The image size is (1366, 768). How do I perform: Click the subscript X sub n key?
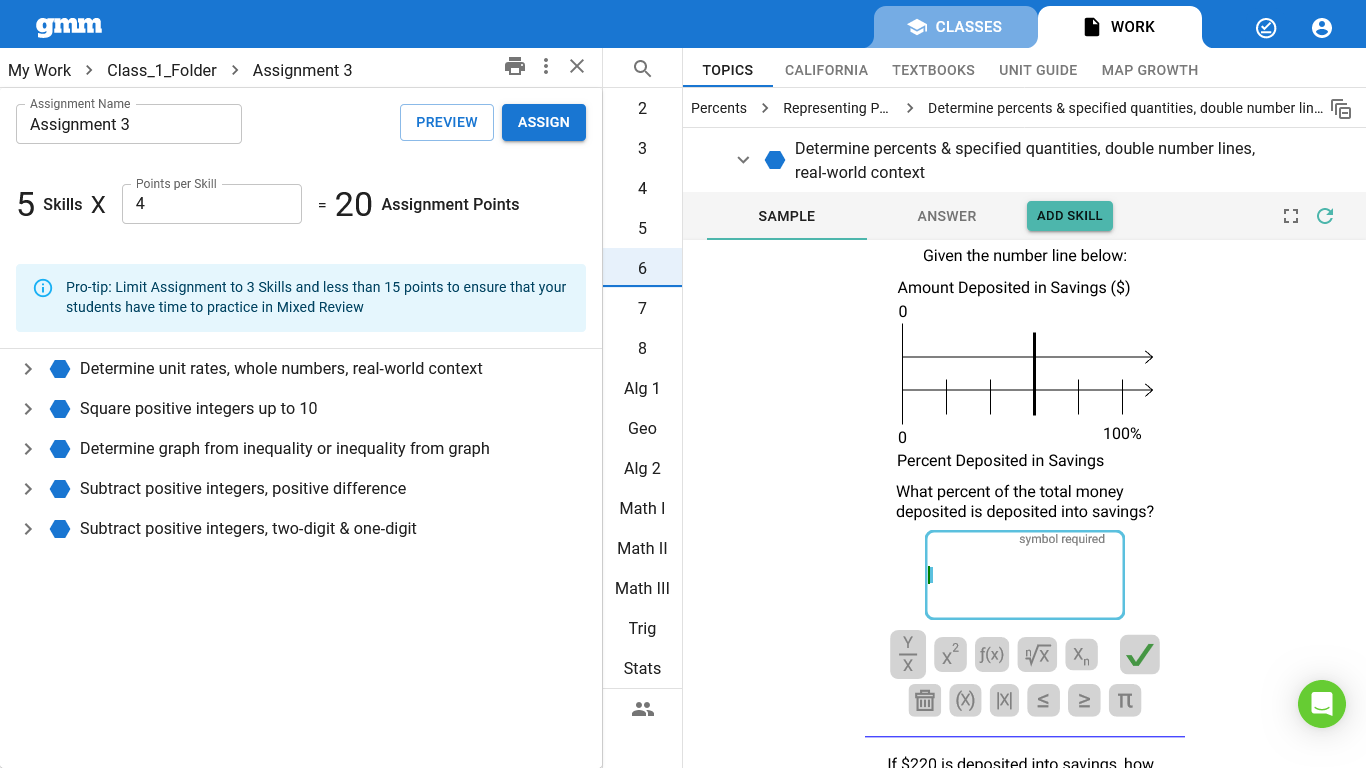(1081, 655)
